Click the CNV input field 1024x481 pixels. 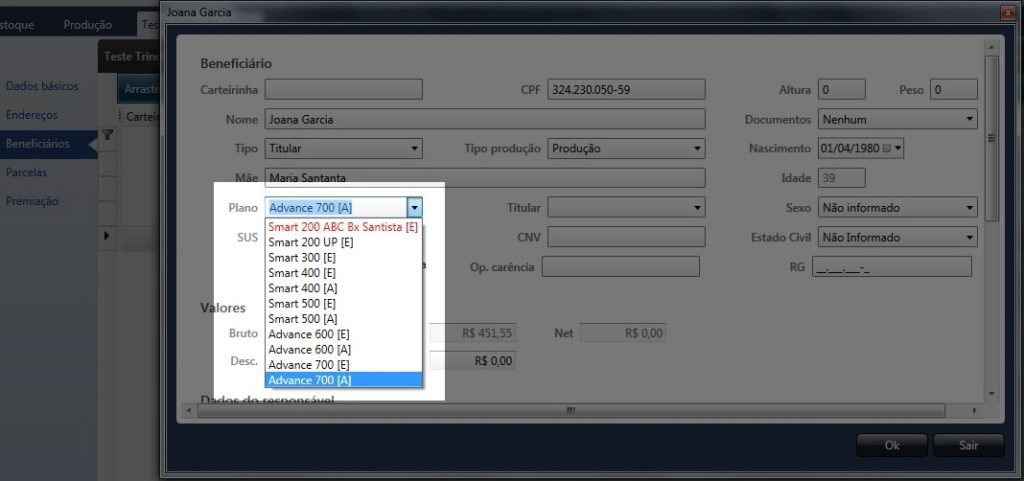(x=626, y=237)
